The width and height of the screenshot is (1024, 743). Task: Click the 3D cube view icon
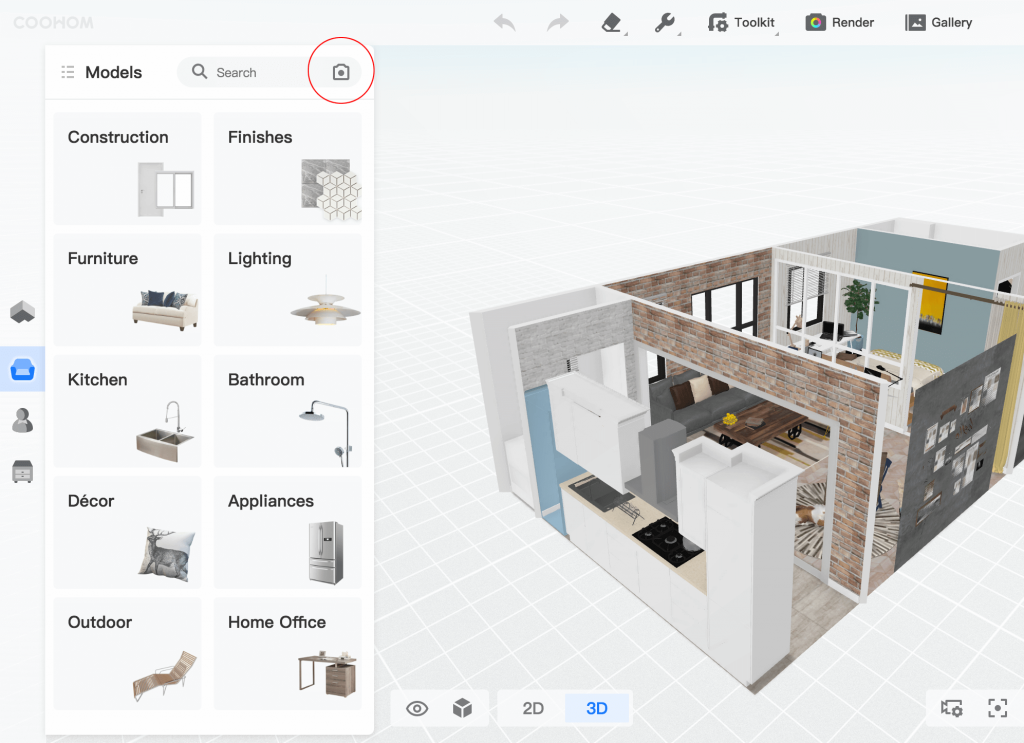[x=462, y=708]
